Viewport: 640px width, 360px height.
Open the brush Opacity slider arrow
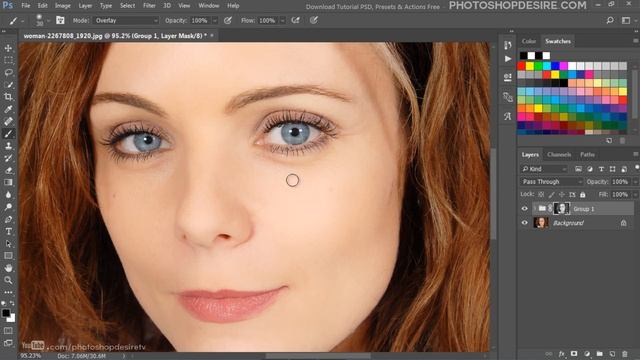pos(215,20)
